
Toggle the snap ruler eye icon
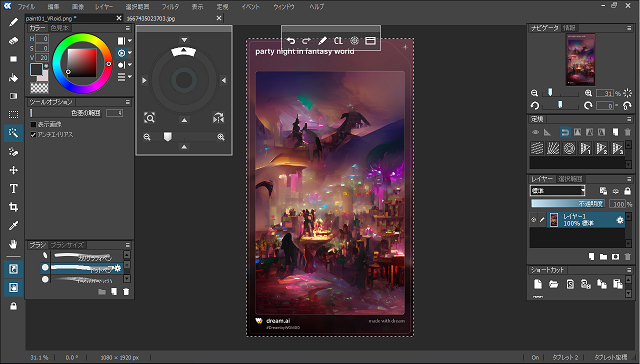tap(536, 132)
